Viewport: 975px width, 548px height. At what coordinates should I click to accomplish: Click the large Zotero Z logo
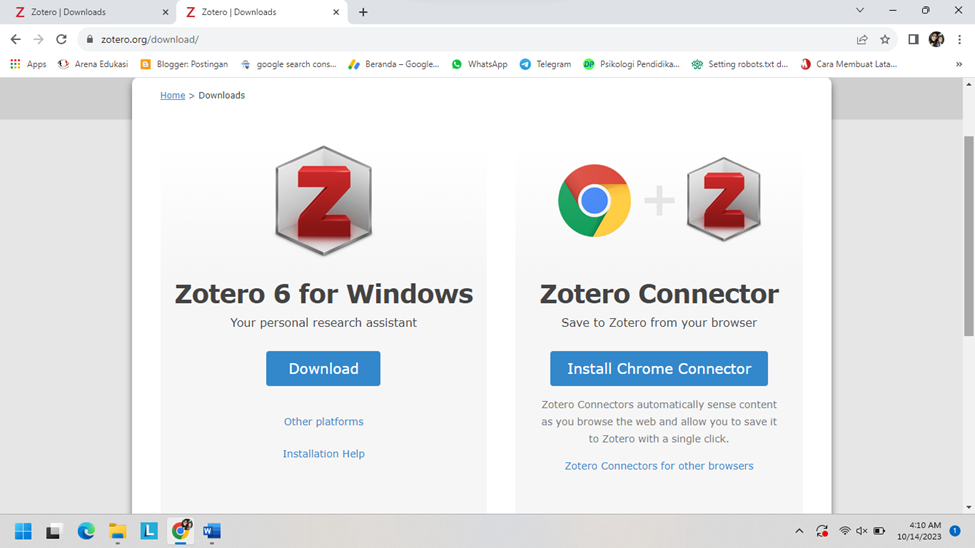point(323,201)
